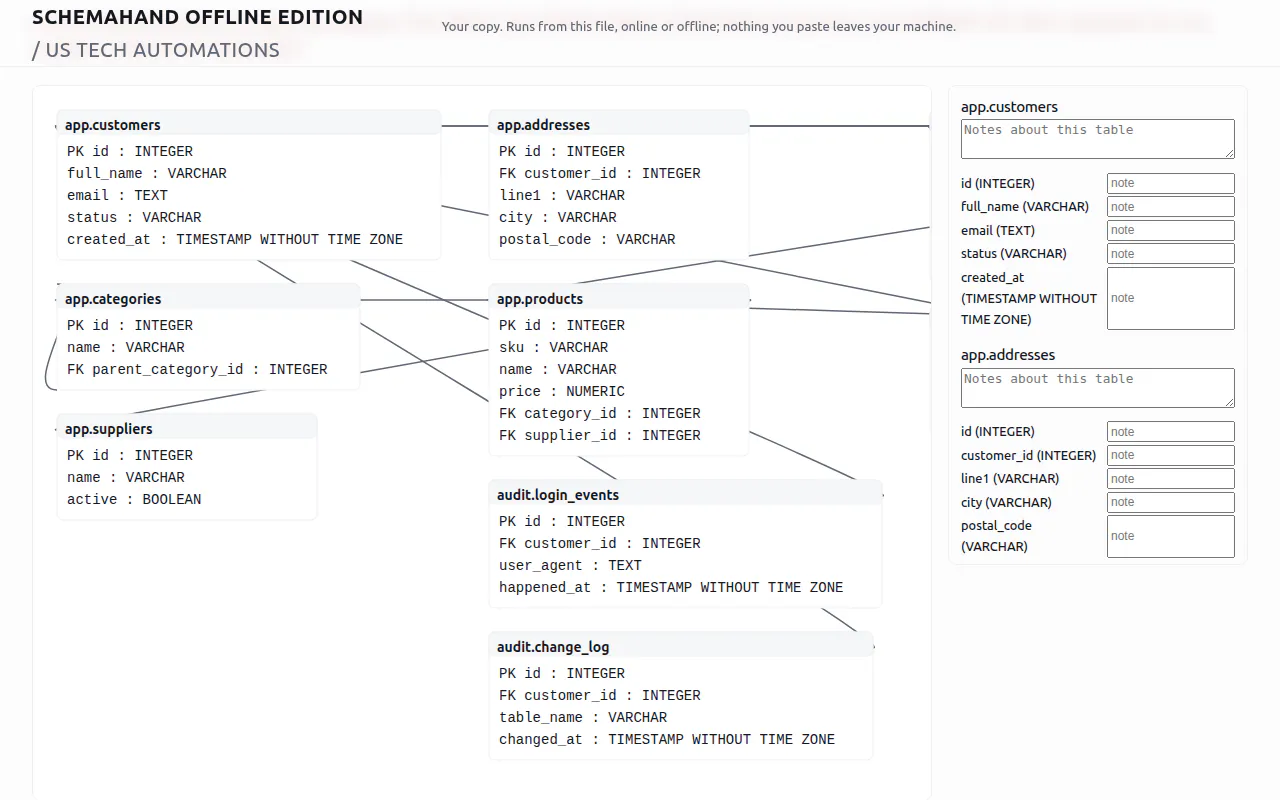Viewport: 1280px width, 800px height.
Task: Select the audit.login_events table header
Action: click(x=685, y=494)
